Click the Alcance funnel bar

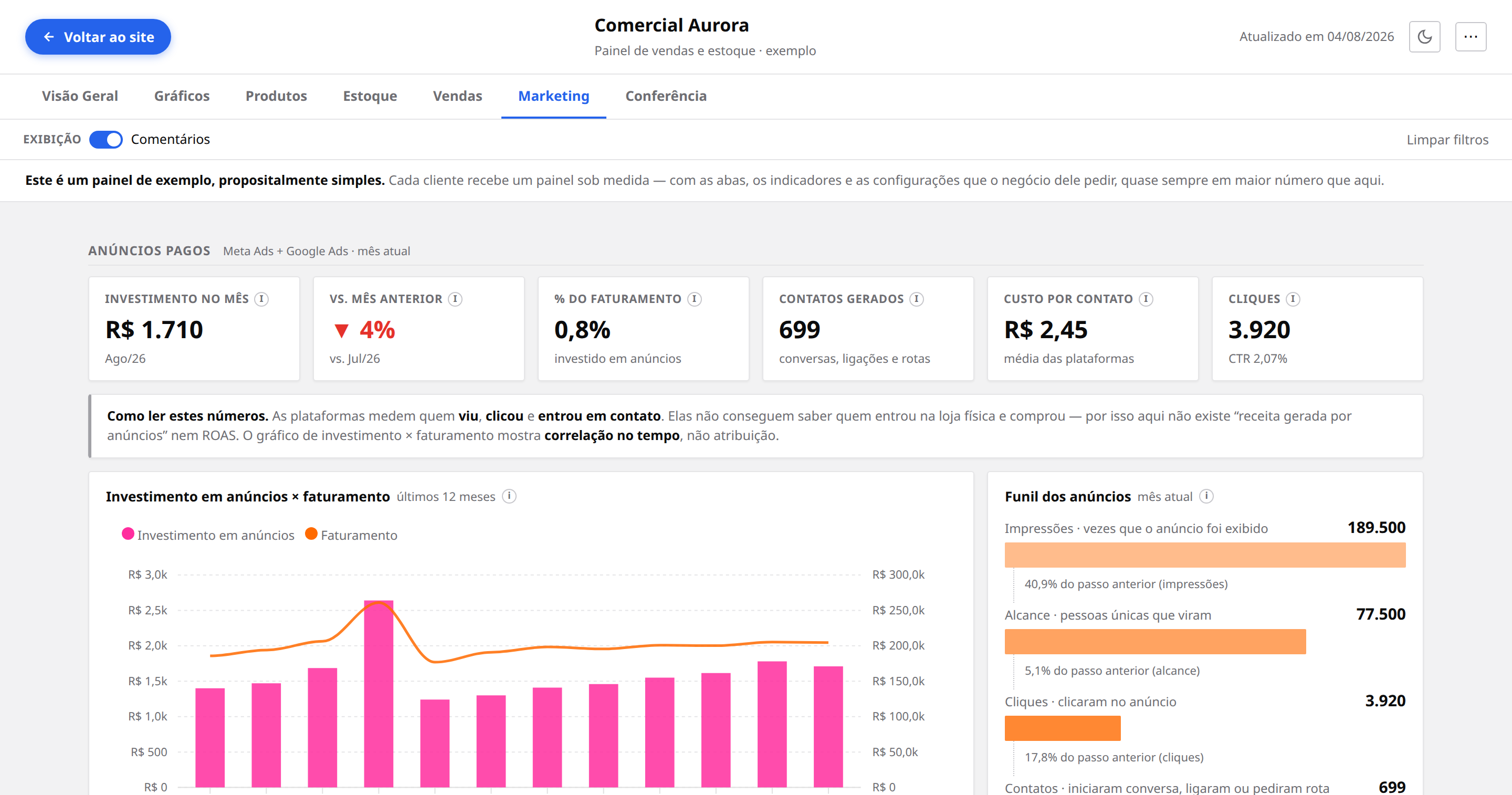click(x=1155, y=641)
